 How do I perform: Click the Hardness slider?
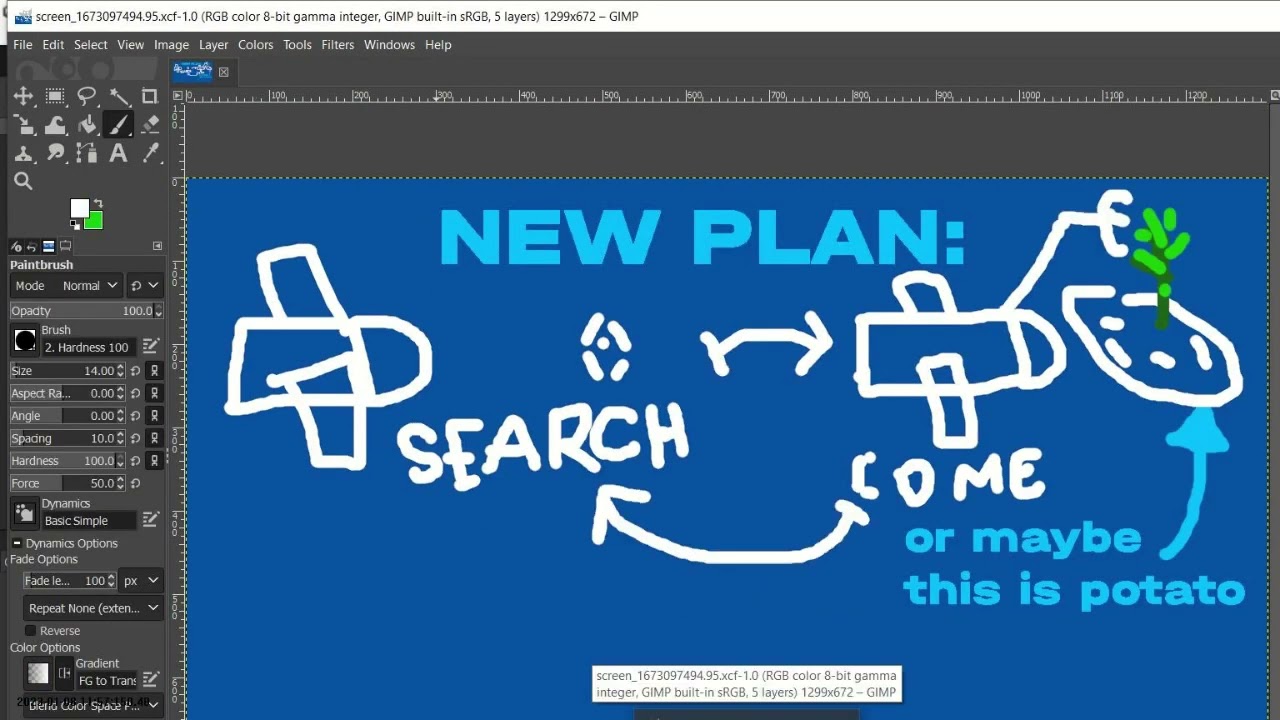tap(62, 461)
